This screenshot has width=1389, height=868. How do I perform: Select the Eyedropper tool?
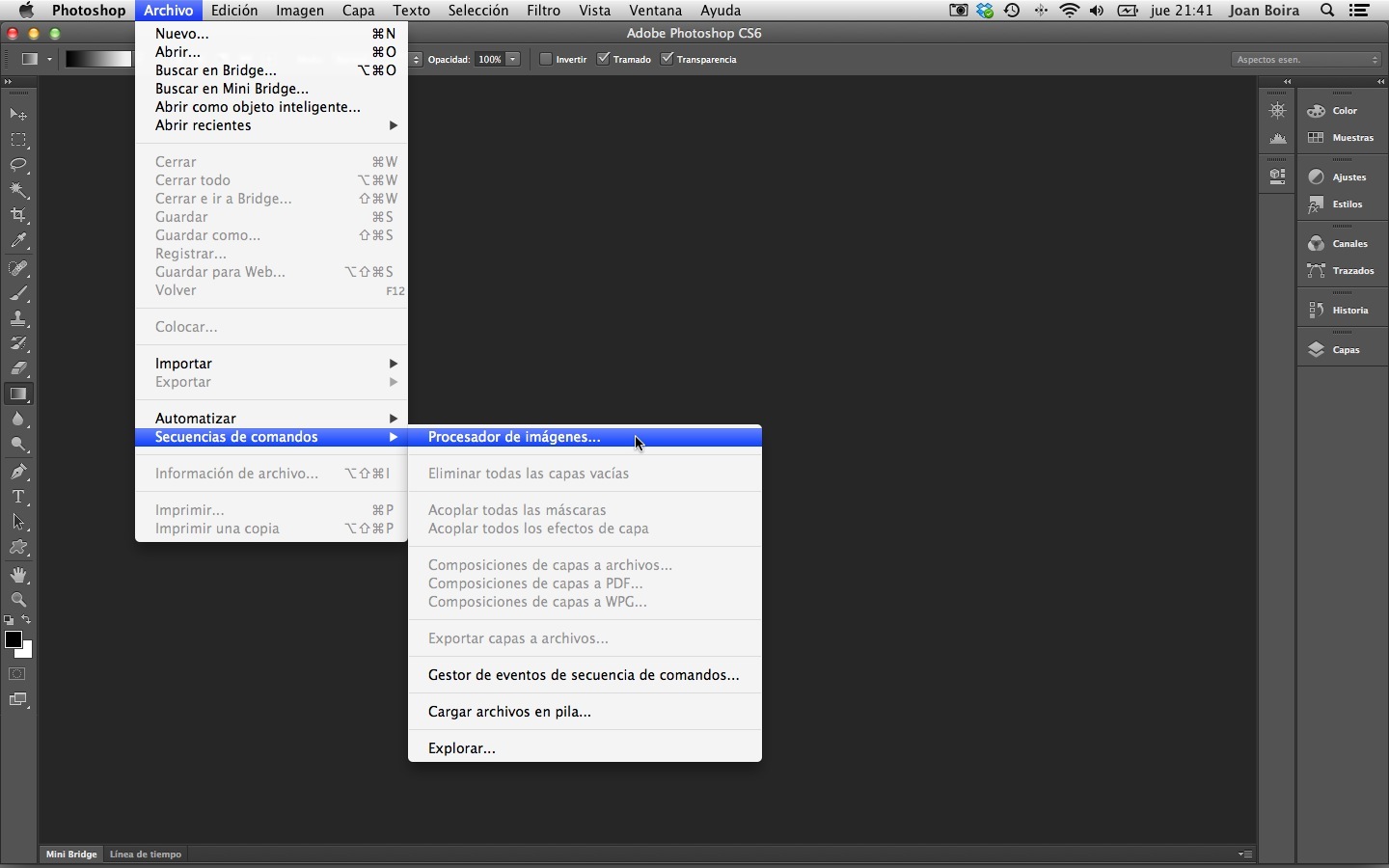[18, 241]
